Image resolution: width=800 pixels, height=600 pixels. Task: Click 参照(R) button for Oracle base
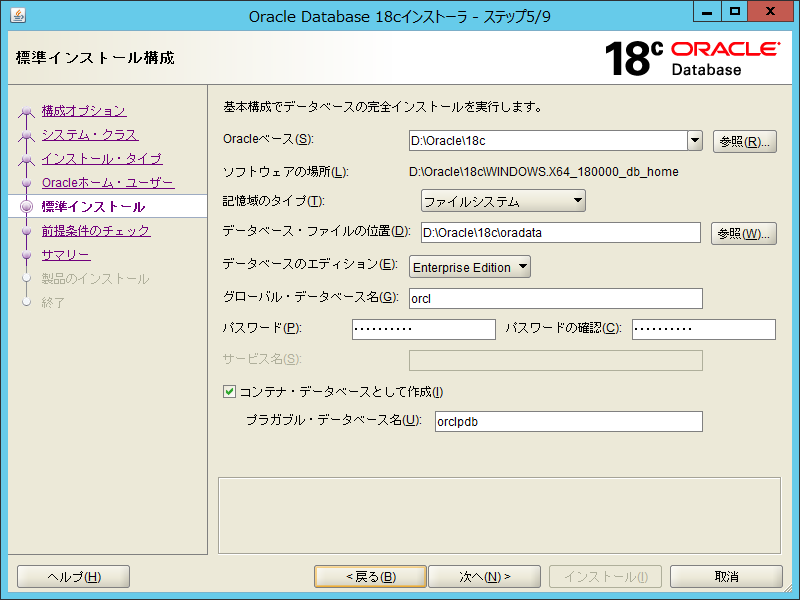745,142
